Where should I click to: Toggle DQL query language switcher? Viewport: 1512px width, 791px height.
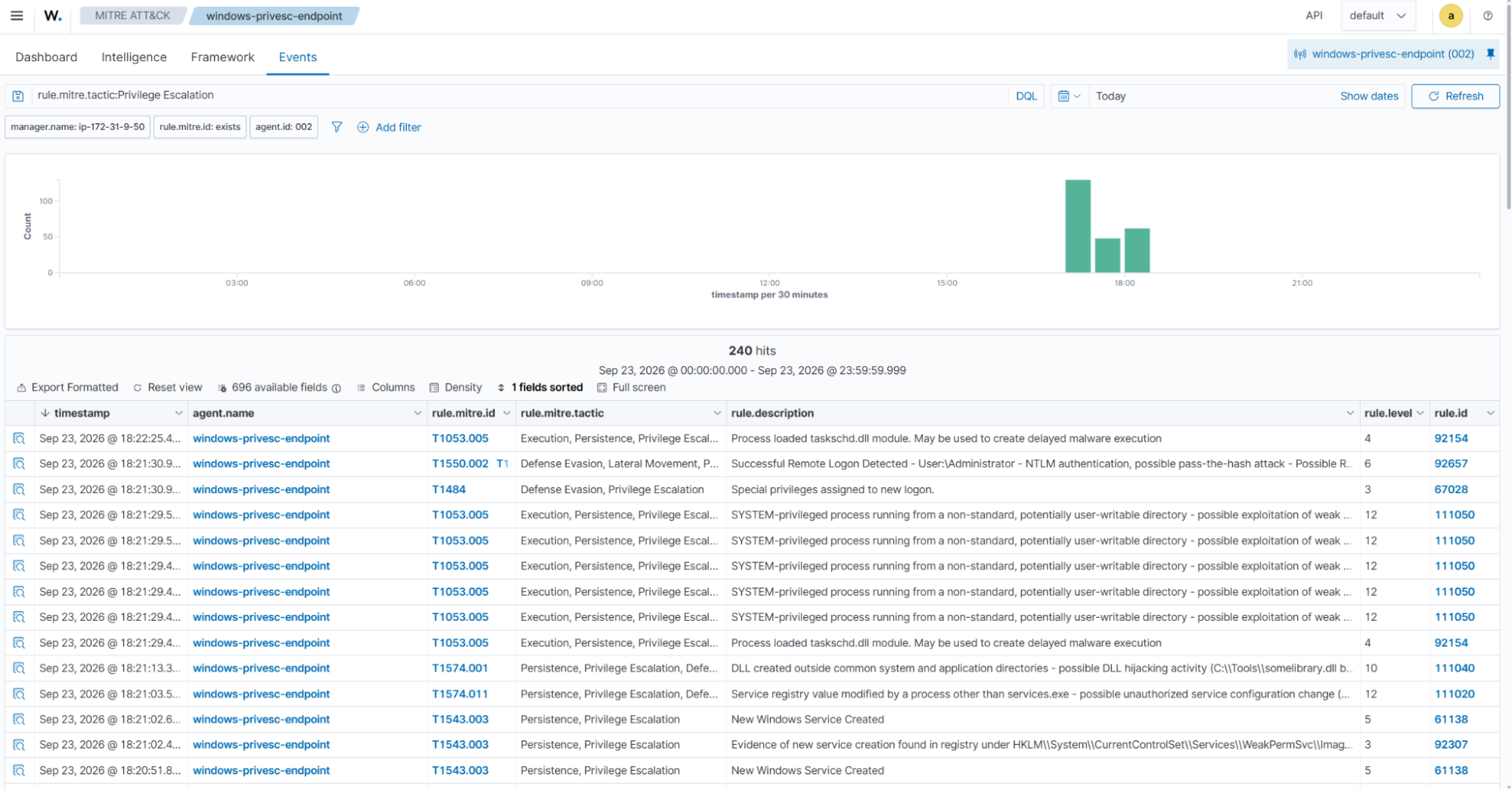tap(1026, 96)
